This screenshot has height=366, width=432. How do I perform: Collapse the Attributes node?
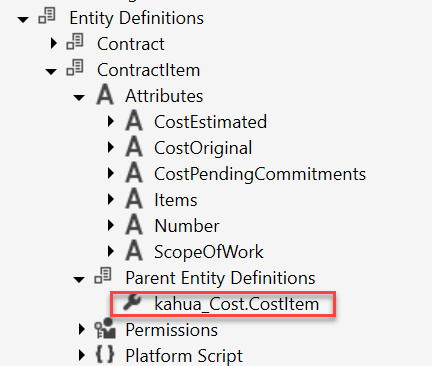pyautogui.click(x=79, y=97)
